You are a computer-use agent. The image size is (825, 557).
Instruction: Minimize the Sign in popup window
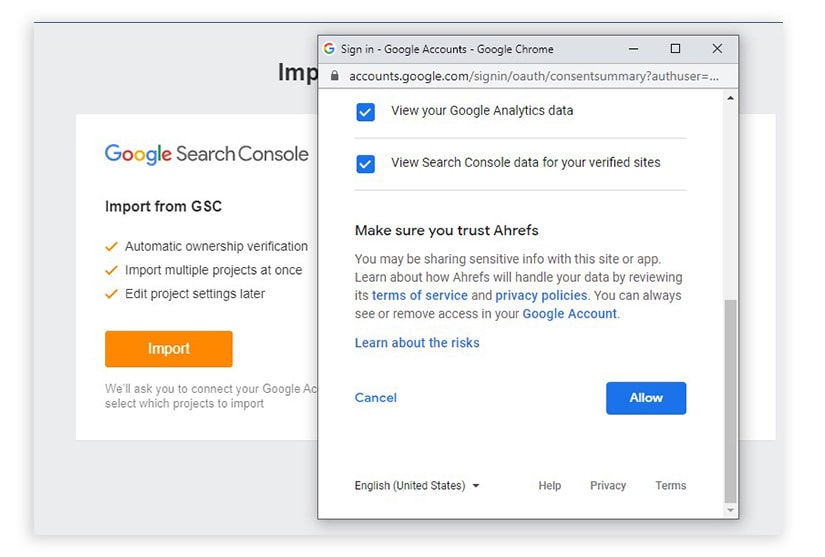634,49
